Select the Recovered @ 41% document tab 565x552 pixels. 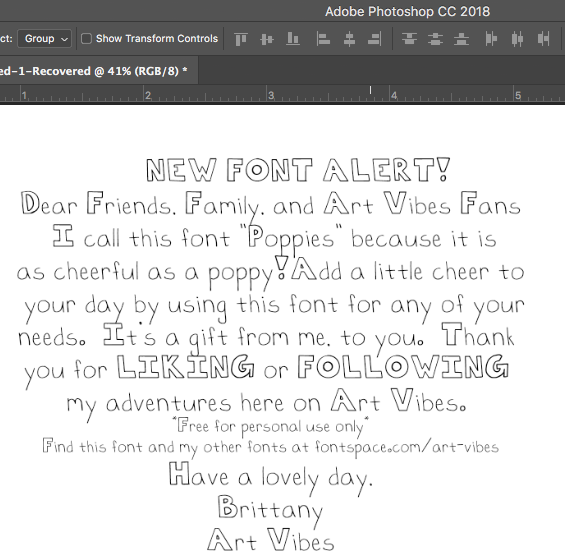(94, 71)
